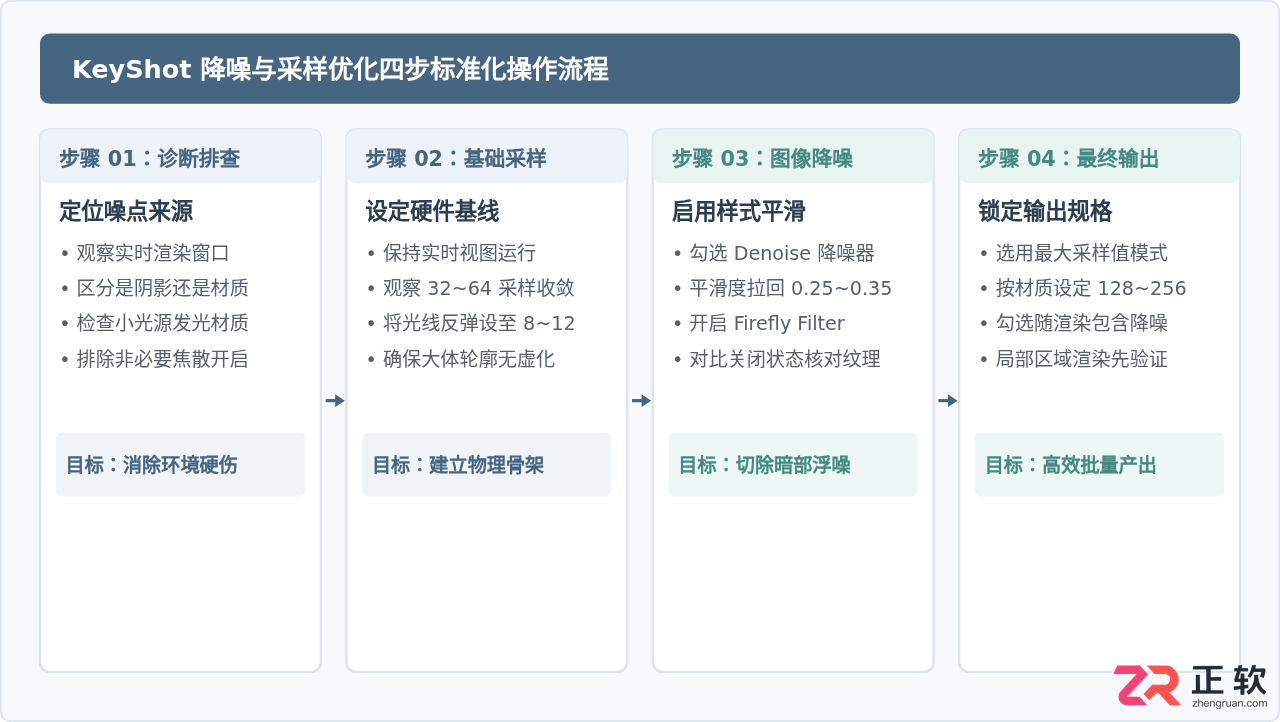Click the title "KeyShot 降噪与采样优化四步标准化操作流程"

coord(340,69)
